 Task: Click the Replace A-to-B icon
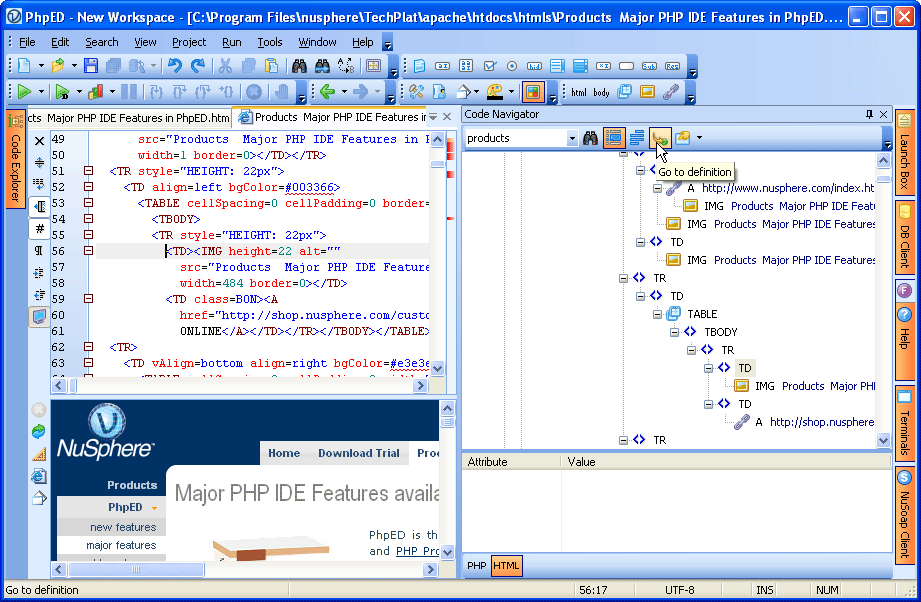click(346, 65)
